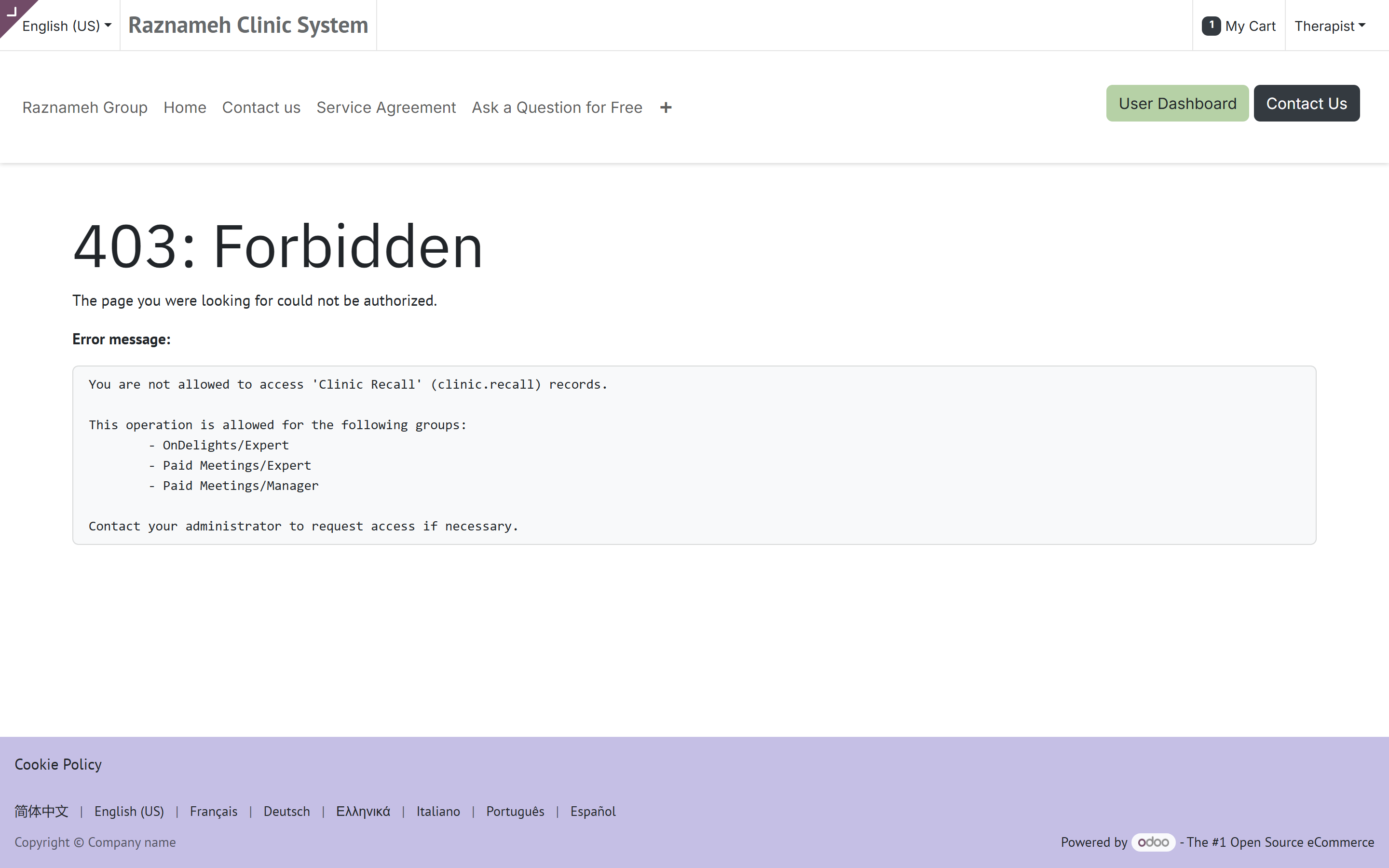Open Ask a Question for Free
Screen dimensions: 1389x868
tap(557, 108)
